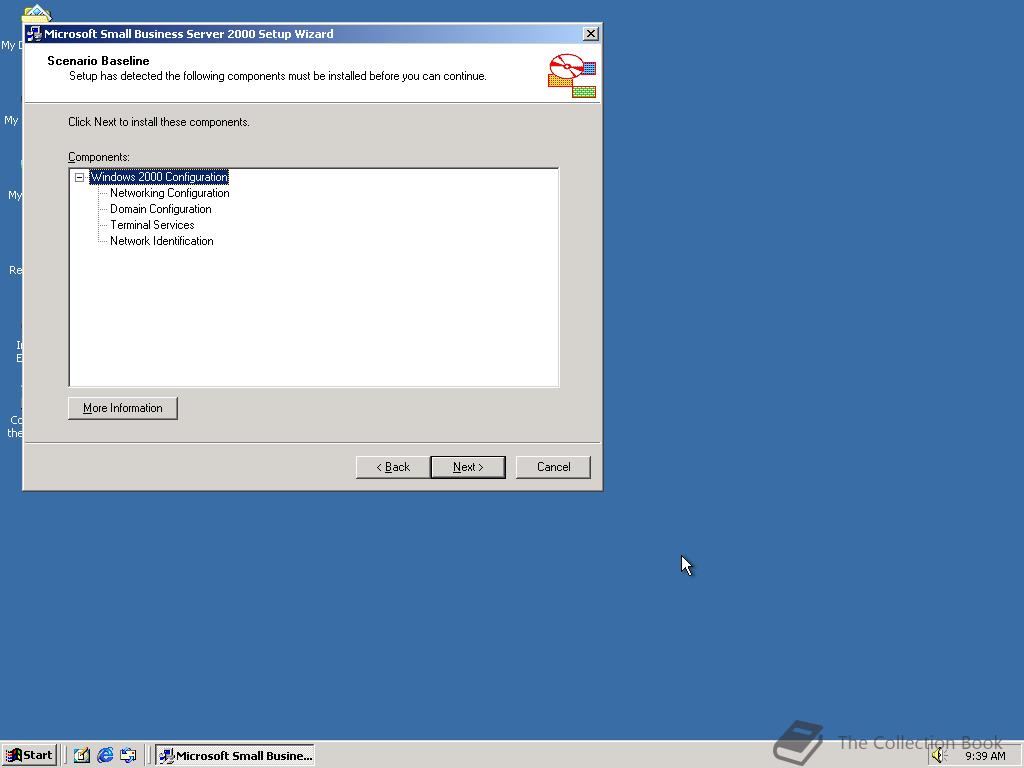Go back with the Back button
Screen dimensions: 1024x768
tap(393, 467)
